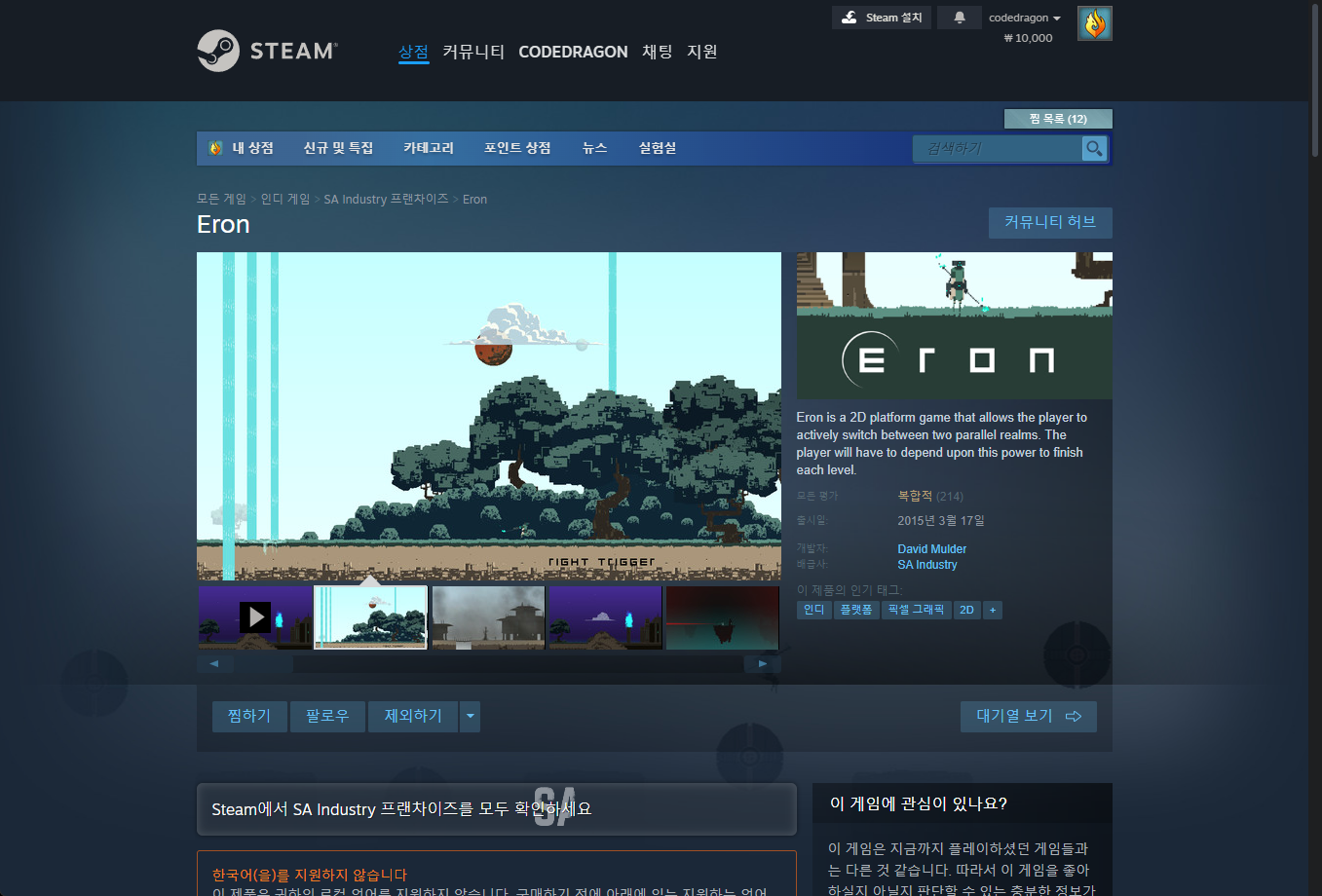Click the SA Industry 프랜차이즈 breadcrumb
This screenshot has width=1322, height=896.
point(386,199)
